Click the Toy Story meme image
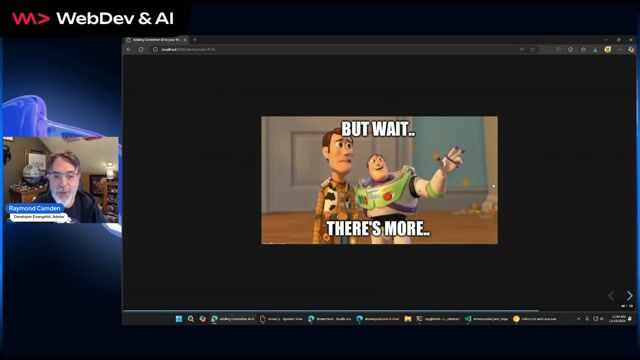Viewport: 640px width, 360px height. [379, 180]
